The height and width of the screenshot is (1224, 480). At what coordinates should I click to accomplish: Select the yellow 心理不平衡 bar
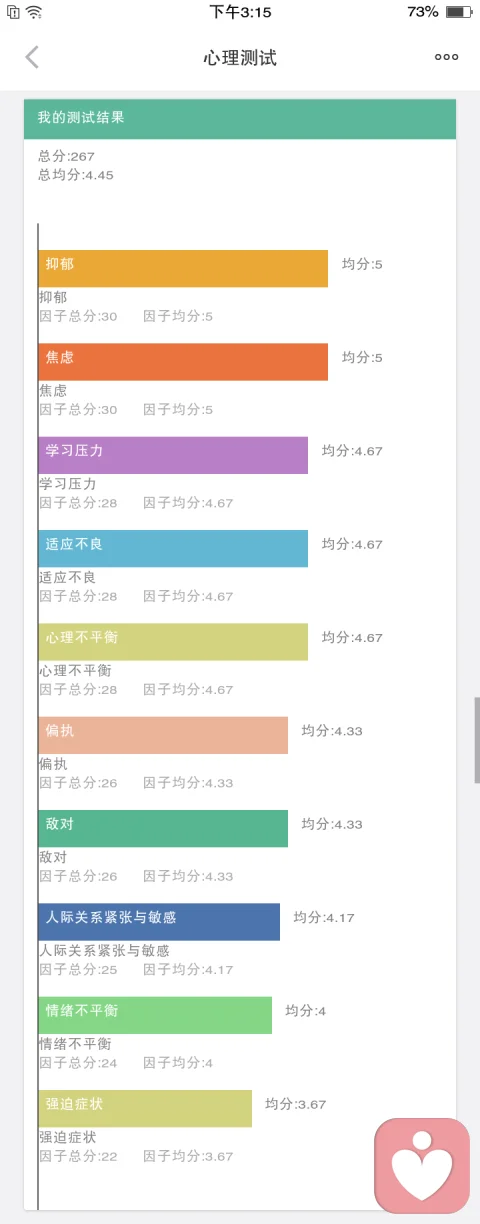pyautogui.click(x=173, y=642)
